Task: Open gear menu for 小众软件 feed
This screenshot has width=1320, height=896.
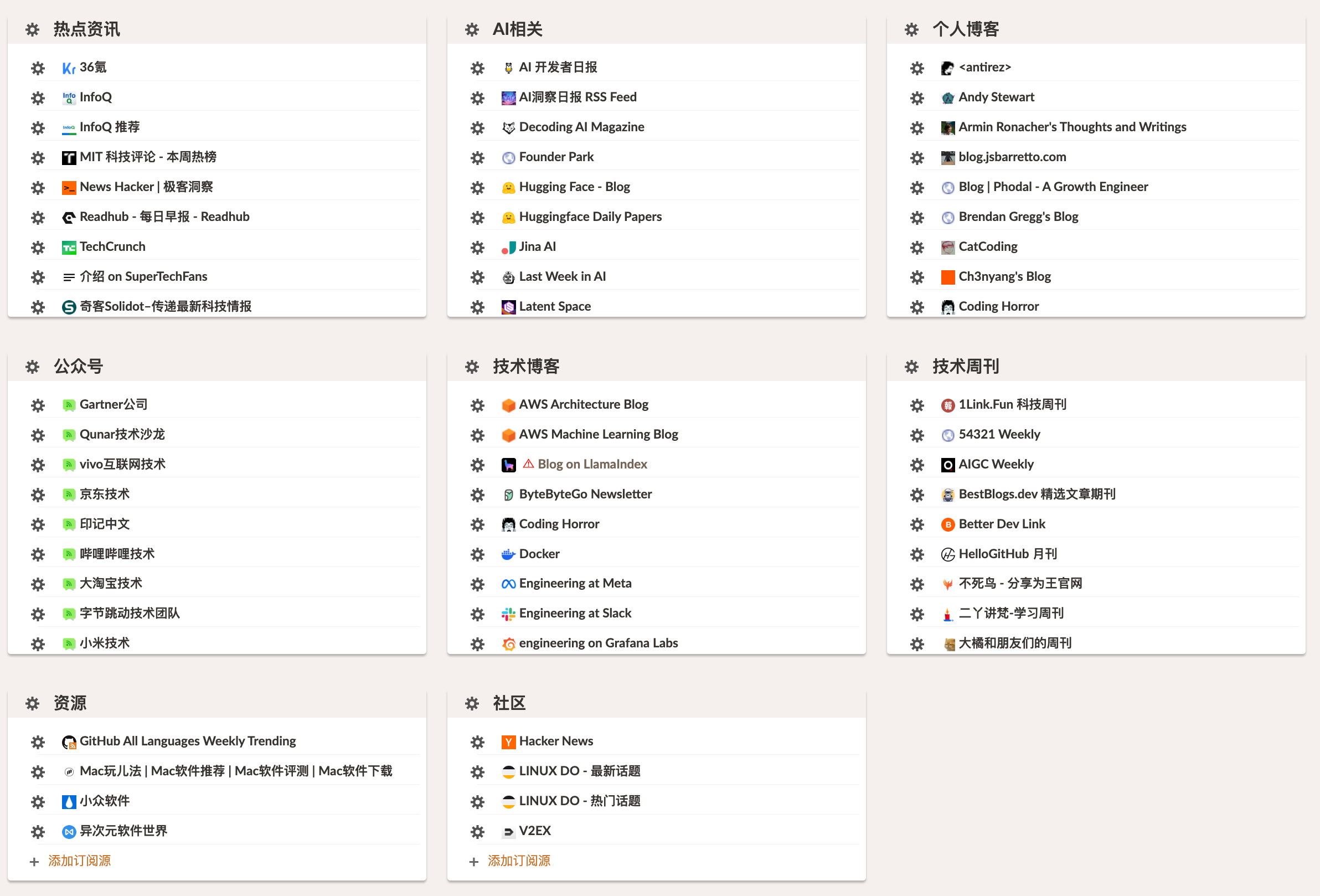Action: [38, 802]
